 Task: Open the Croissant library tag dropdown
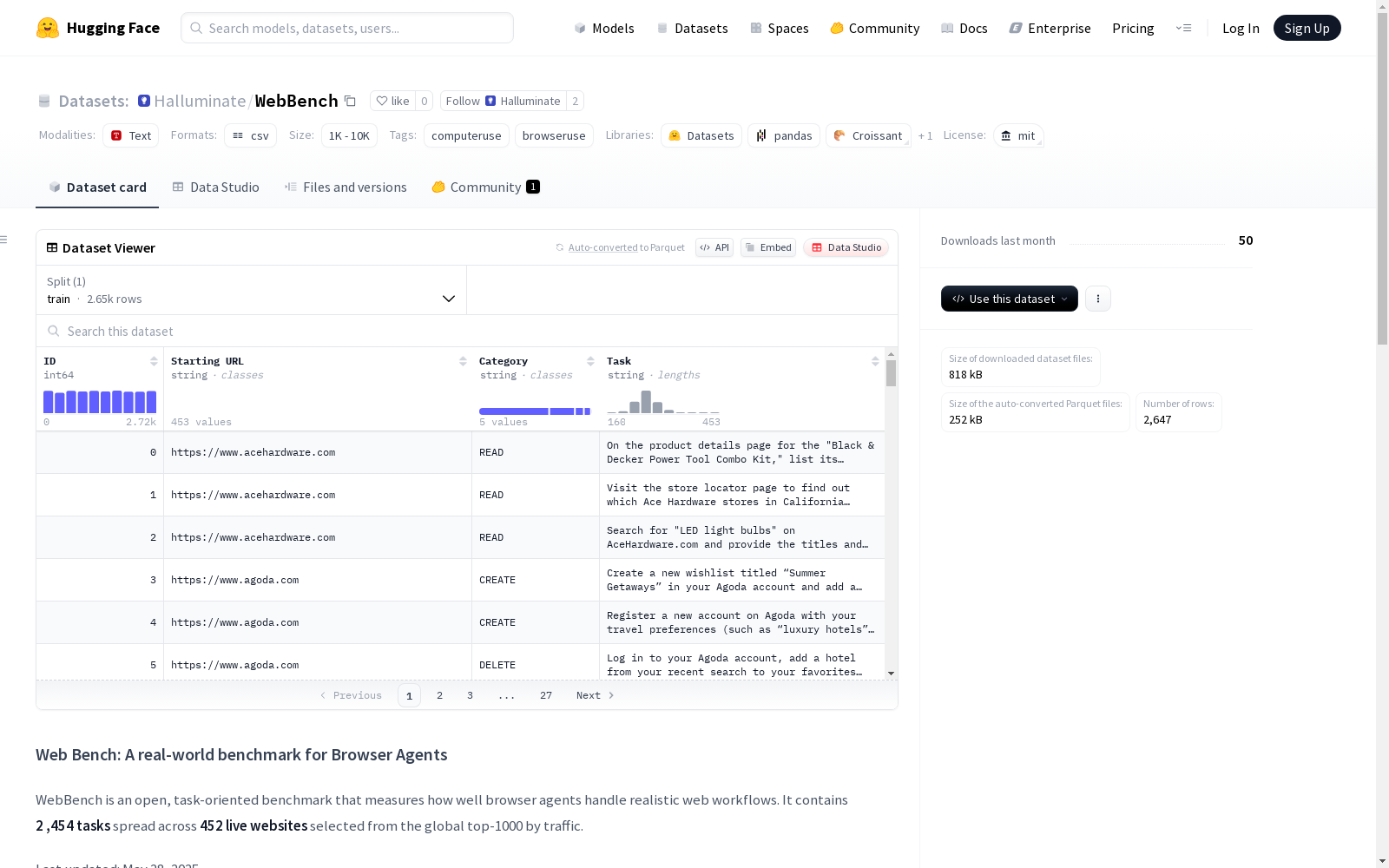[868, 135]
